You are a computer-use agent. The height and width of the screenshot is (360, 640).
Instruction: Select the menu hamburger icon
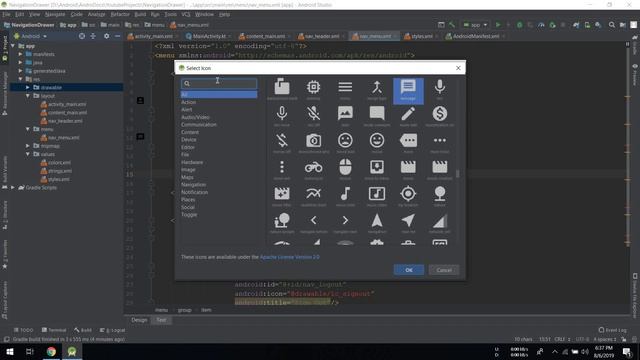[x=345, y=87]
